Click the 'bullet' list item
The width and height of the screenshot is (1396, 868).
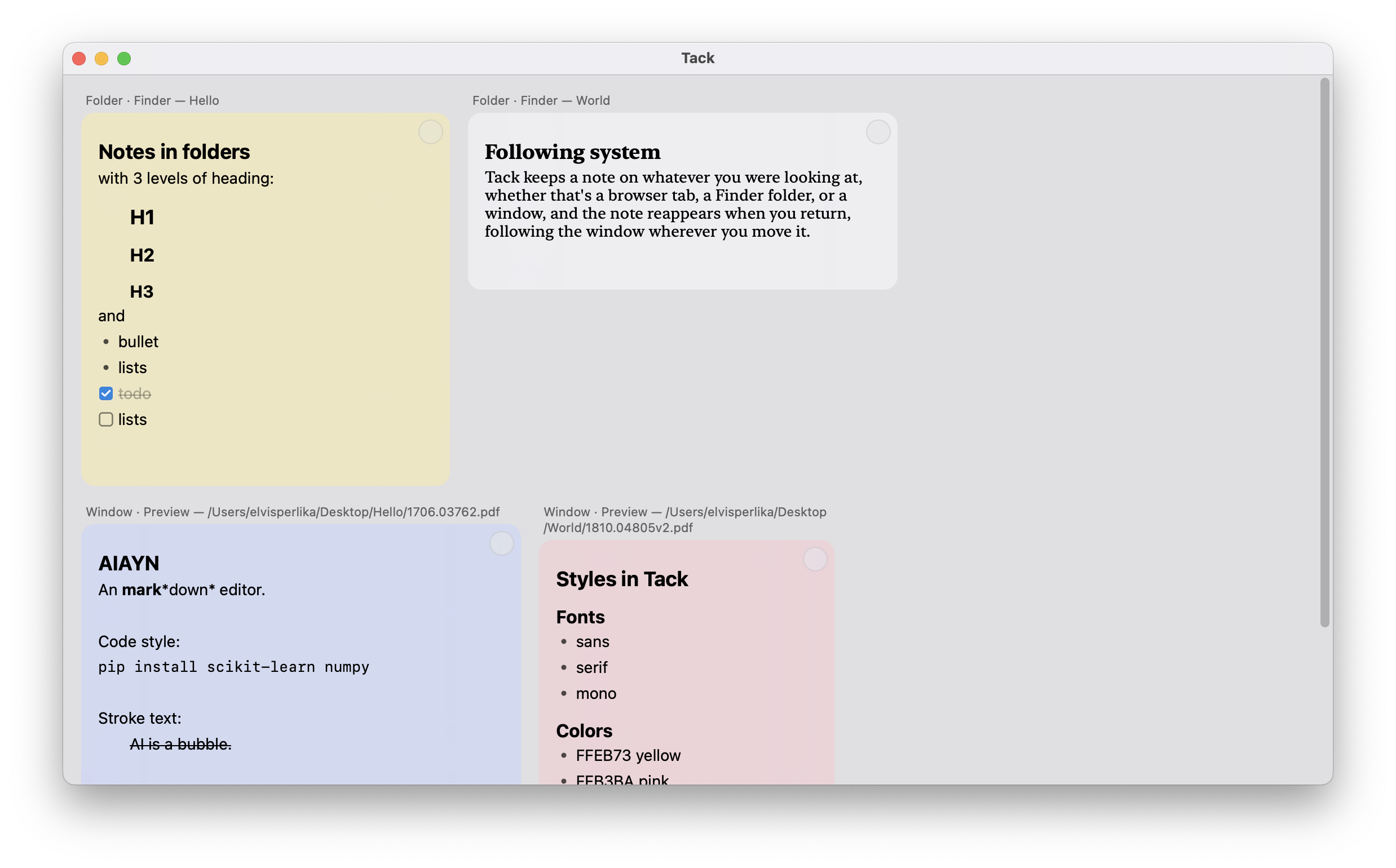coord(138,342)
